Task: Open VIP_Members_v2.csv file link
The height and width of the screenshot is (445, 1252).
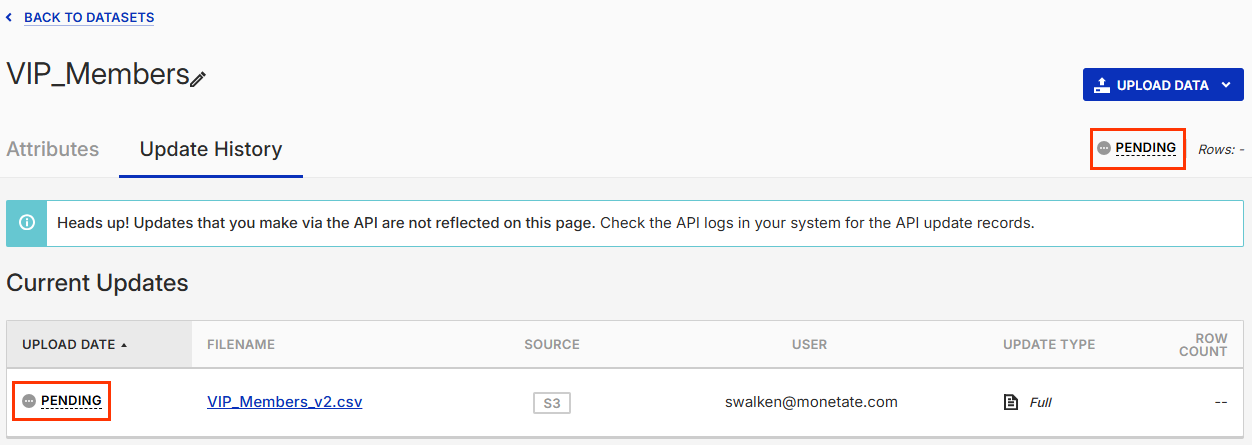Action: 285,402
